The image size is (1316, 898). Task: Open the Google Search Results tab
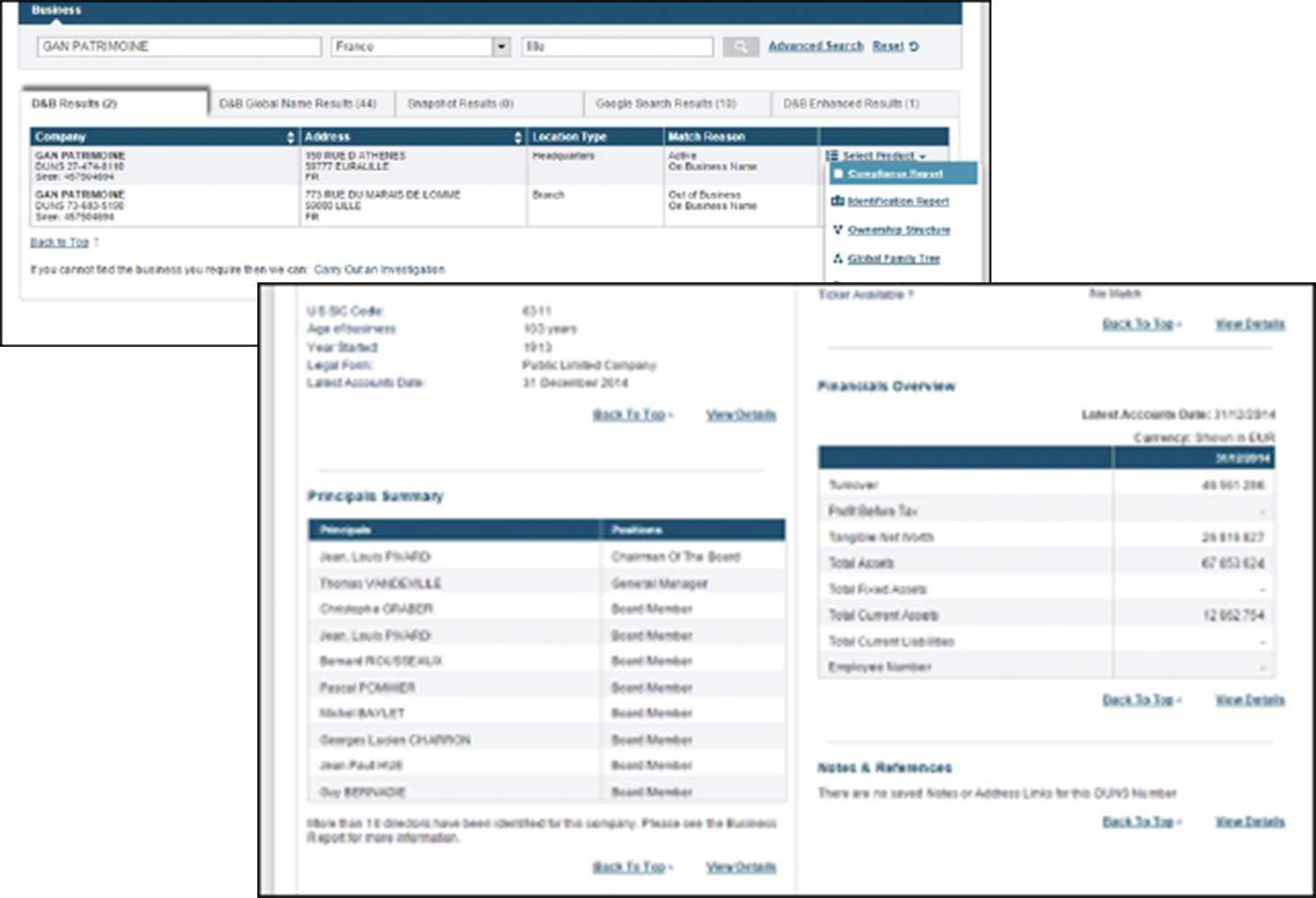[665, 104]
